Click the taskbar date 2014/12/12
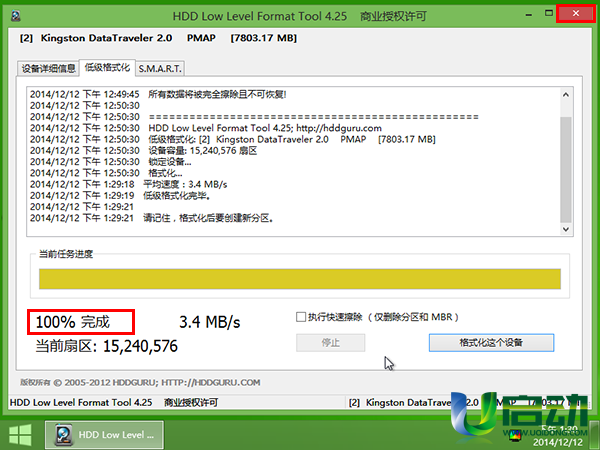600x450 pixels. (x=558, y=442)
